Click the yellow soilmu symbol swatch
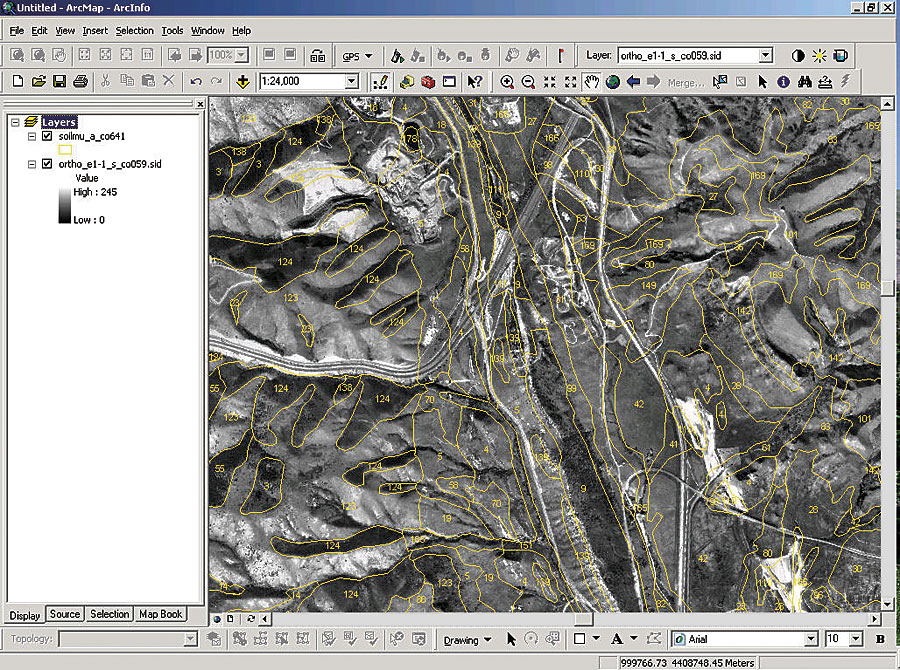The height and width of the screenshot is (670, 900). pyautogui.click(x=65, y=150)
